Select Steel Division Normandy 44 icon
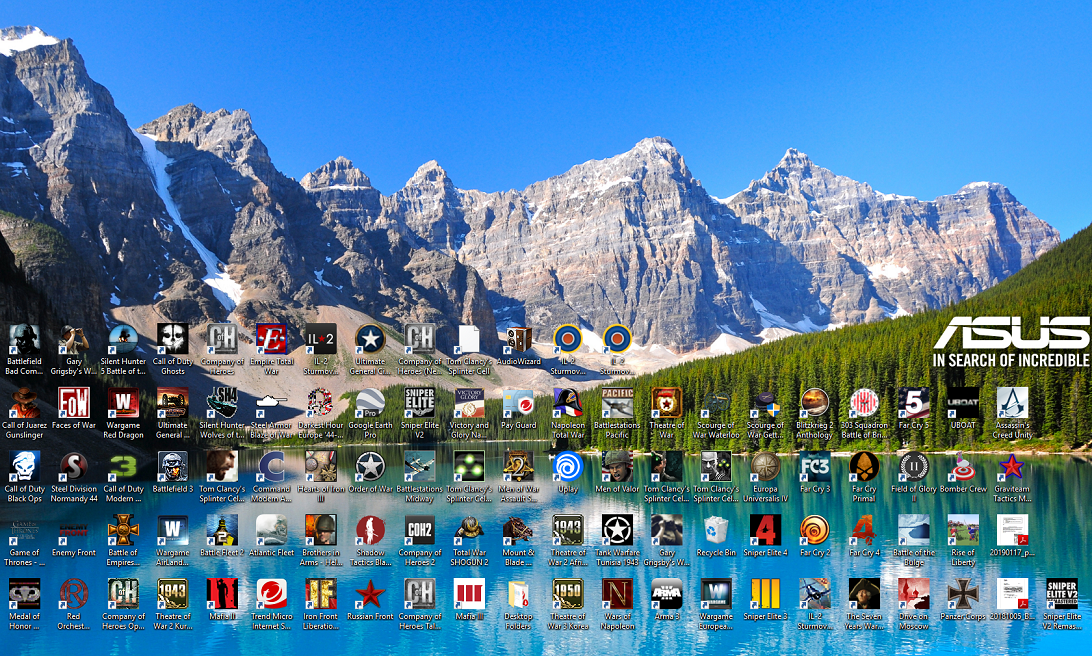The height and width of the screenshot is (656, 1092). pyautogui.click(x=74, y=467)
